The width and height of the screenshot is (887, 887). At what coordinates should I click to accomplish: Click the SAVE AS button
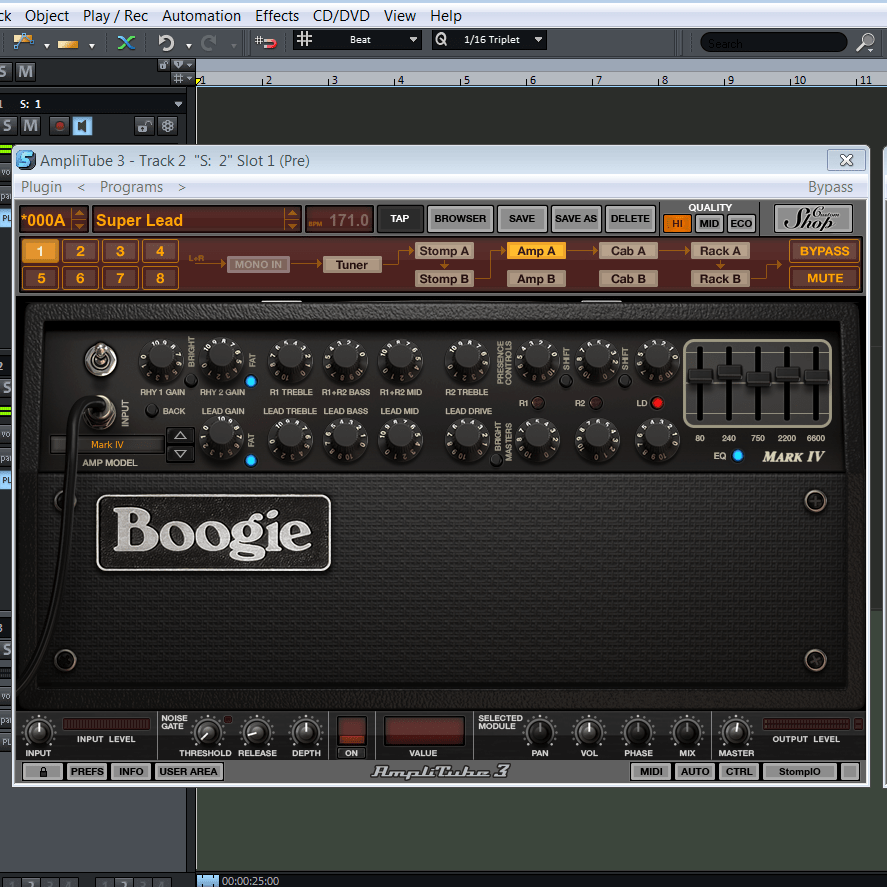click(575, 219)
